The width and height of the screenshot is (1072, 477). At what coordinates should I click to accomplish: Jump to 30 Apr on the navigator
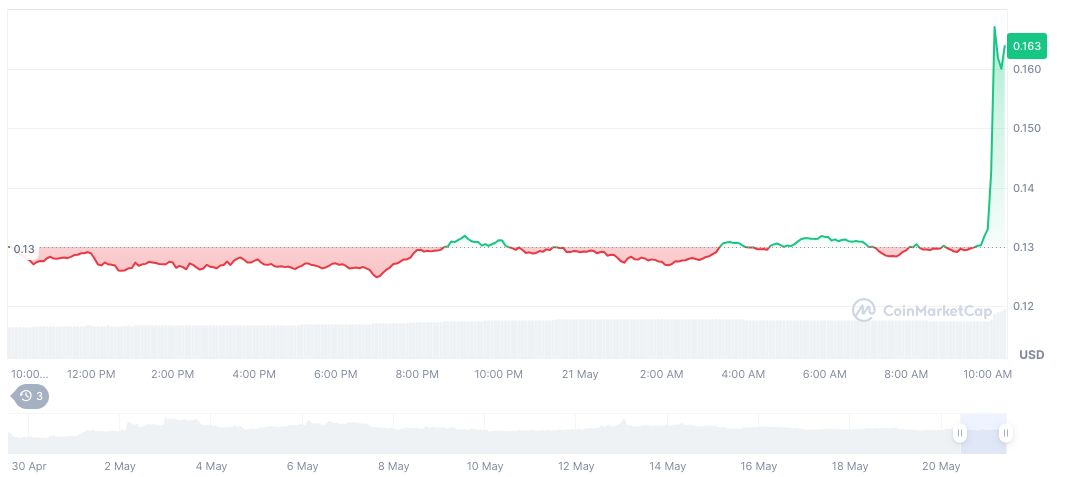(30, 466)
